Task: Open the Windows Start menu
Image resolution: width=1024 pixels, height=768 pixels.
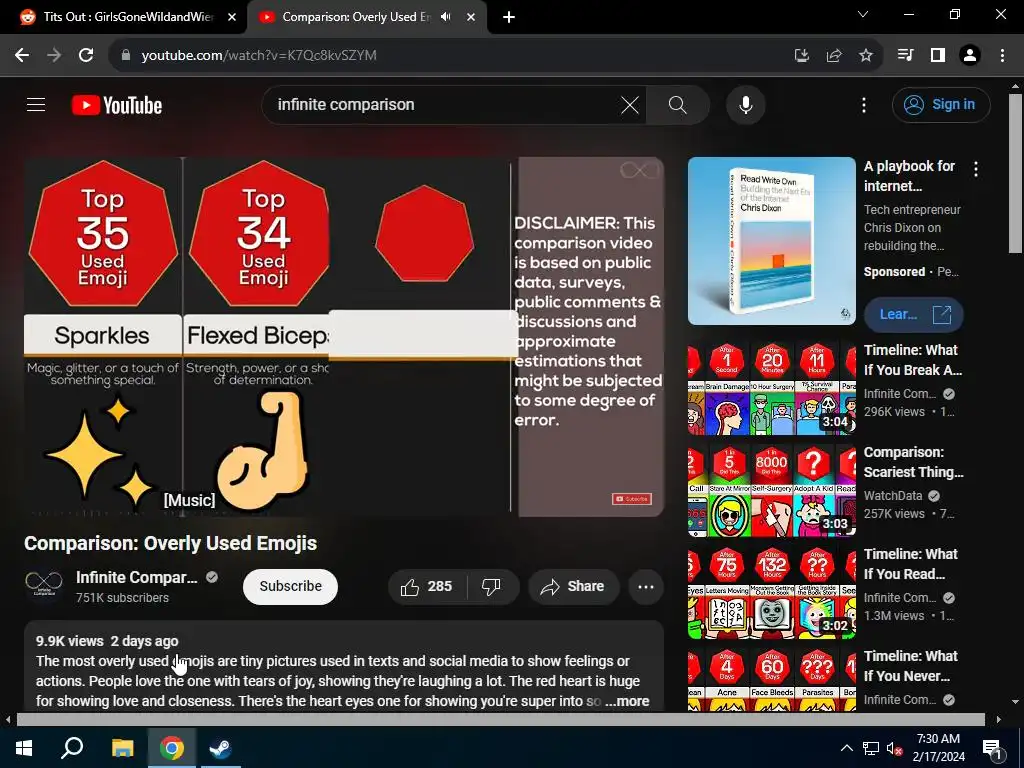Action: click(24, 748)
